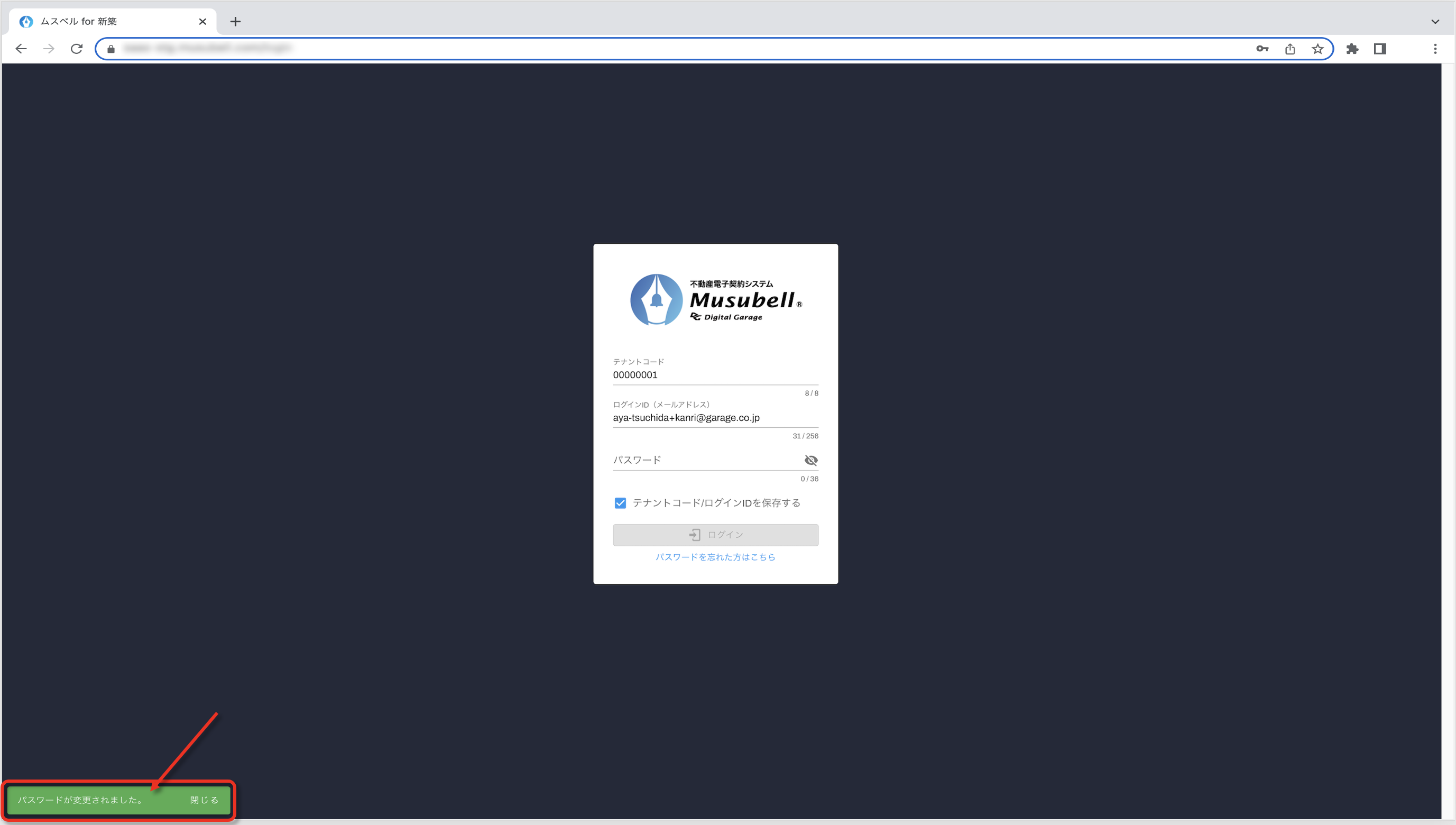Viewport: 1456px width, 825px height.
Task: Reload the page
Action: pyautogui.click(x=77, y=49)
